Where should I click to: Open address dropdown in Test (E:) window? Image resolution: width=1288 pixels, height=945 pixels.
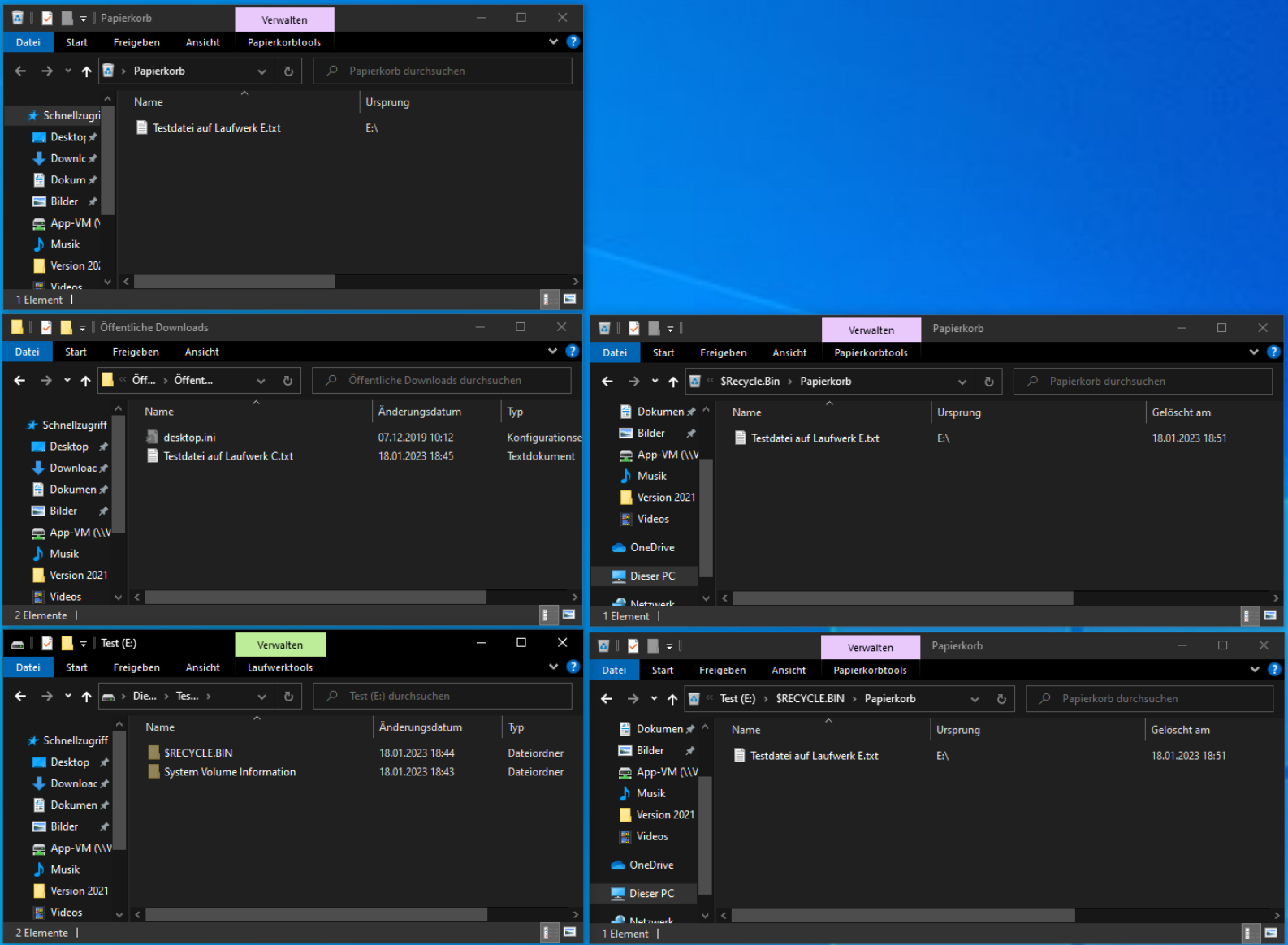(x=261, y=697)
